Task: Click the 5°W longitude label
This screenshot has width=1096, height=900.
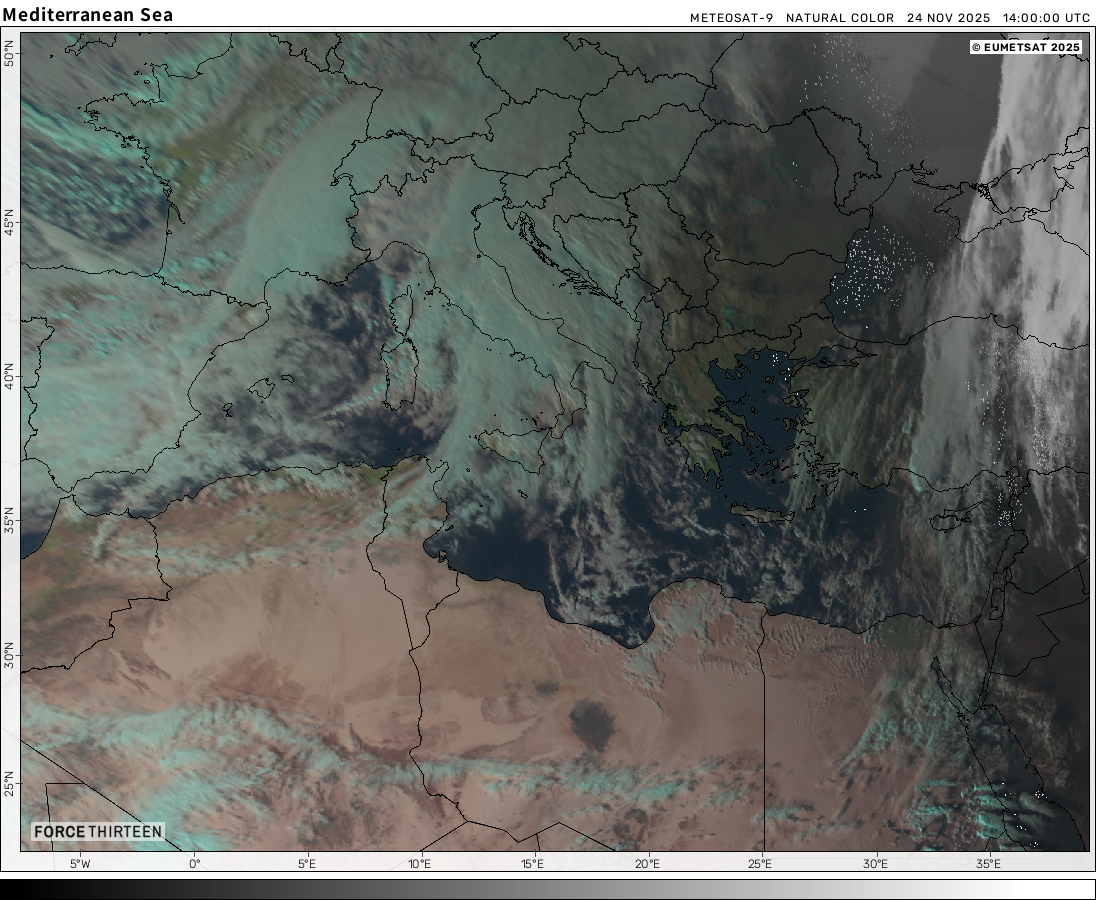Action: [x=80, y=864]
